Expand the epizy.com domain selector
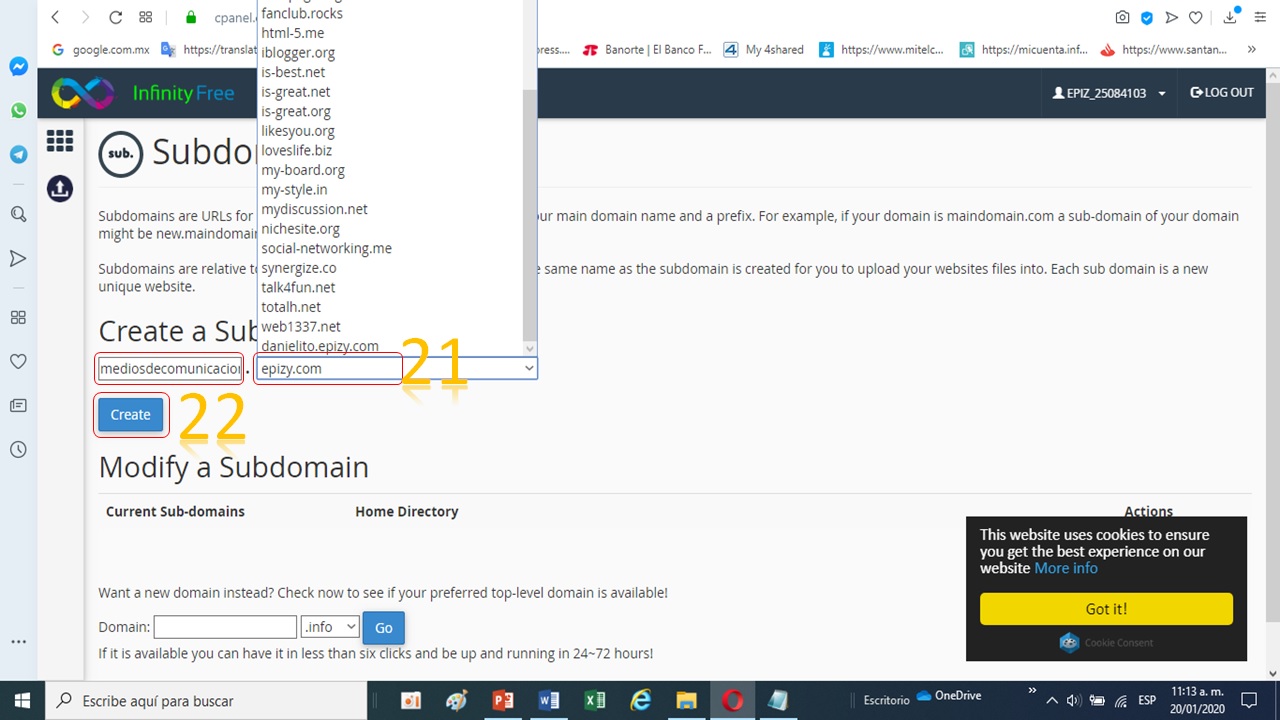Screen dimensions: 1280x720 coord(395,368)
